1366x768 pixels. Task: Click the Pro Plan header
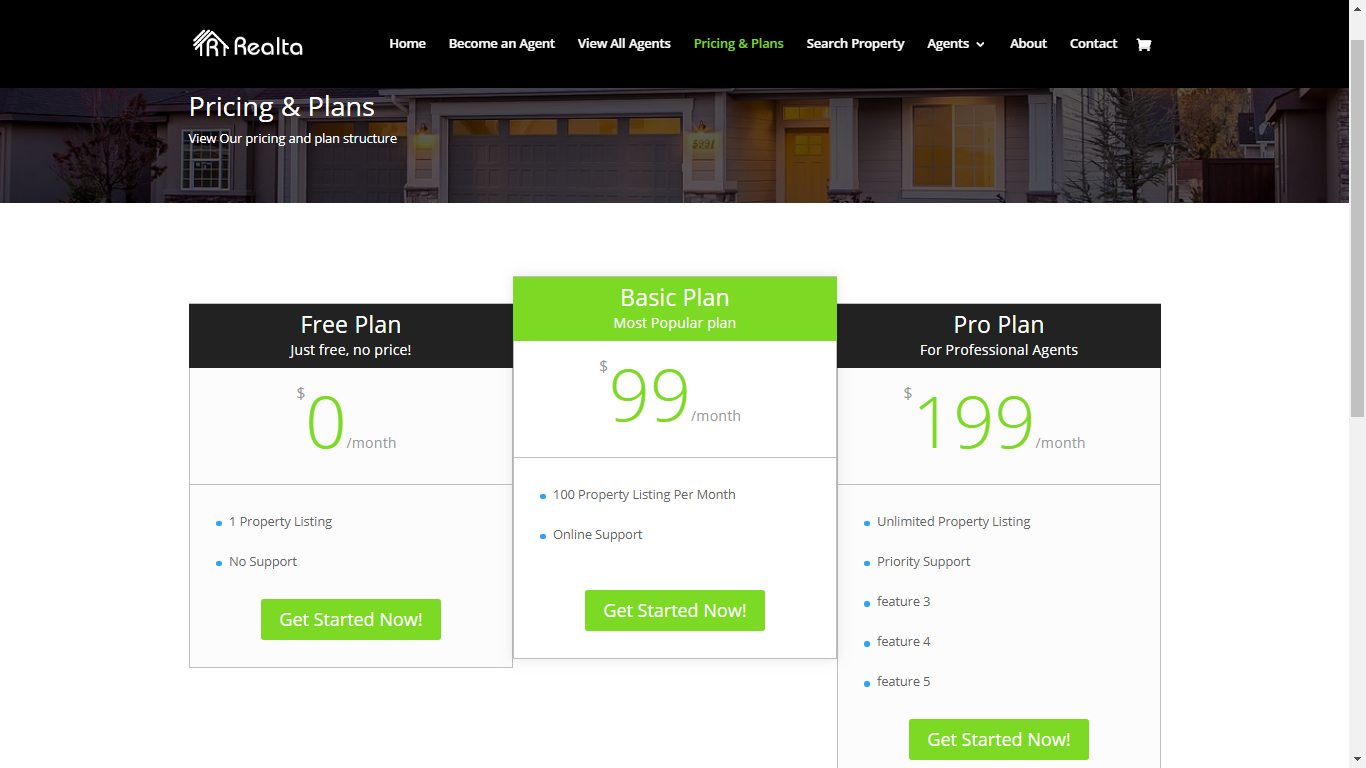click(x=999, y=336)
